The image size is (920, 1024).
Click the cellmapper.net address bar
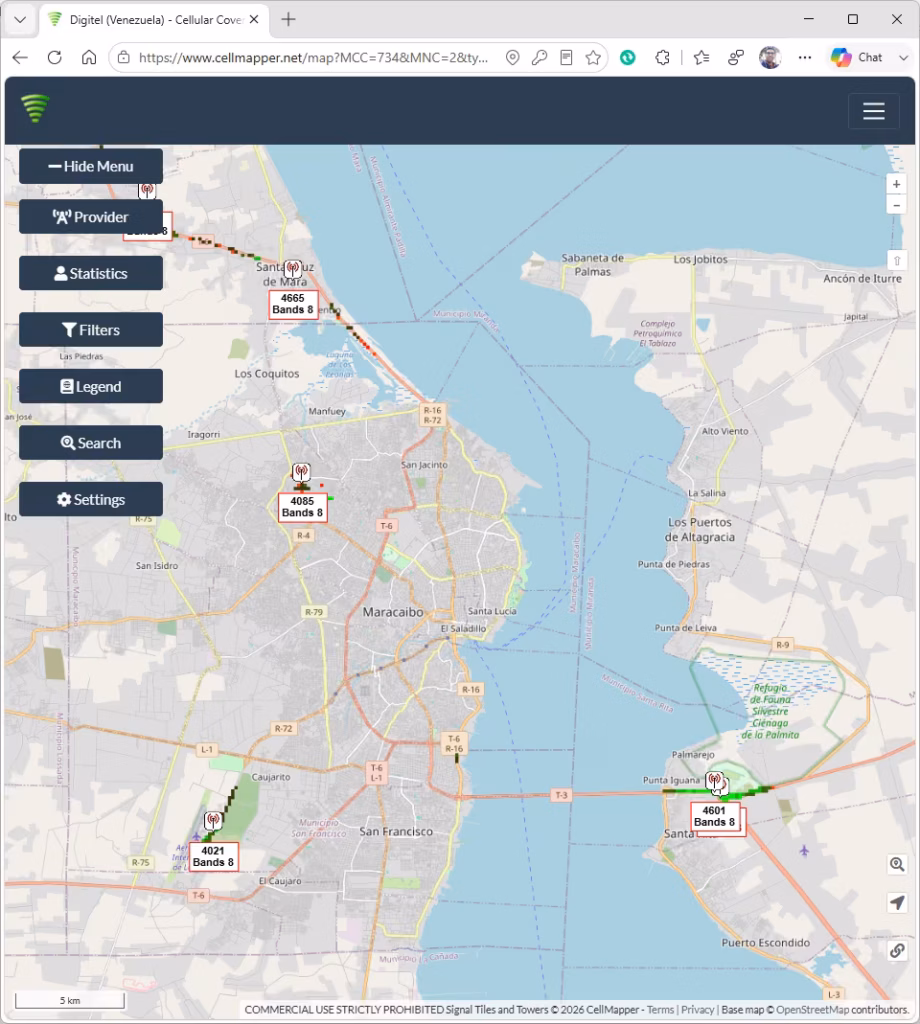pos(313,57)
